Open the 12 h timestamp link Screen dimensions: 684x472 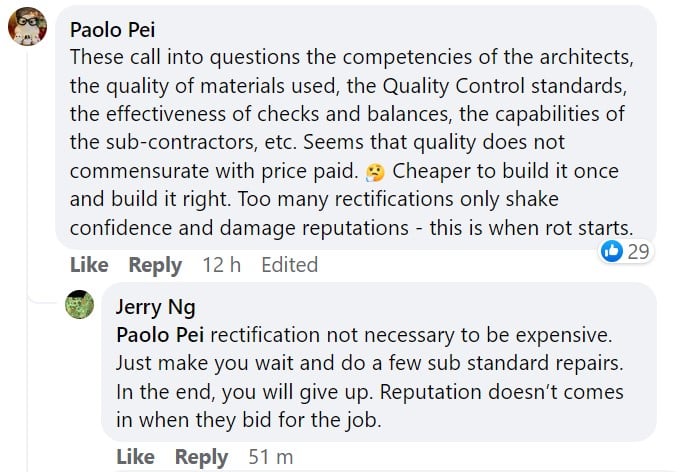pyautogui.click(x=222, y=265)
